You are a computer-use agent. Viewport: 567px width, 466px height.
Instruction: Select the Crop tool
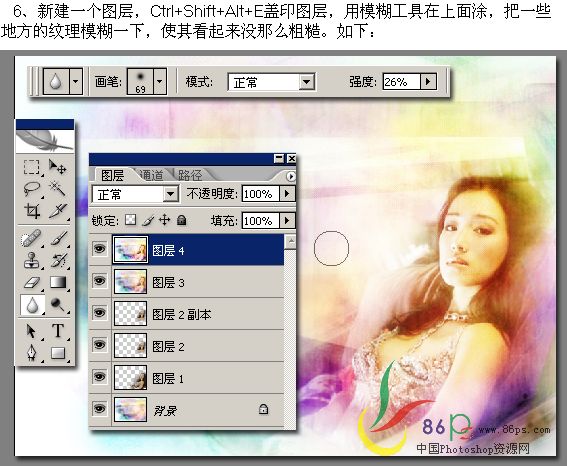pyautogui.click(x=31, y=210)
